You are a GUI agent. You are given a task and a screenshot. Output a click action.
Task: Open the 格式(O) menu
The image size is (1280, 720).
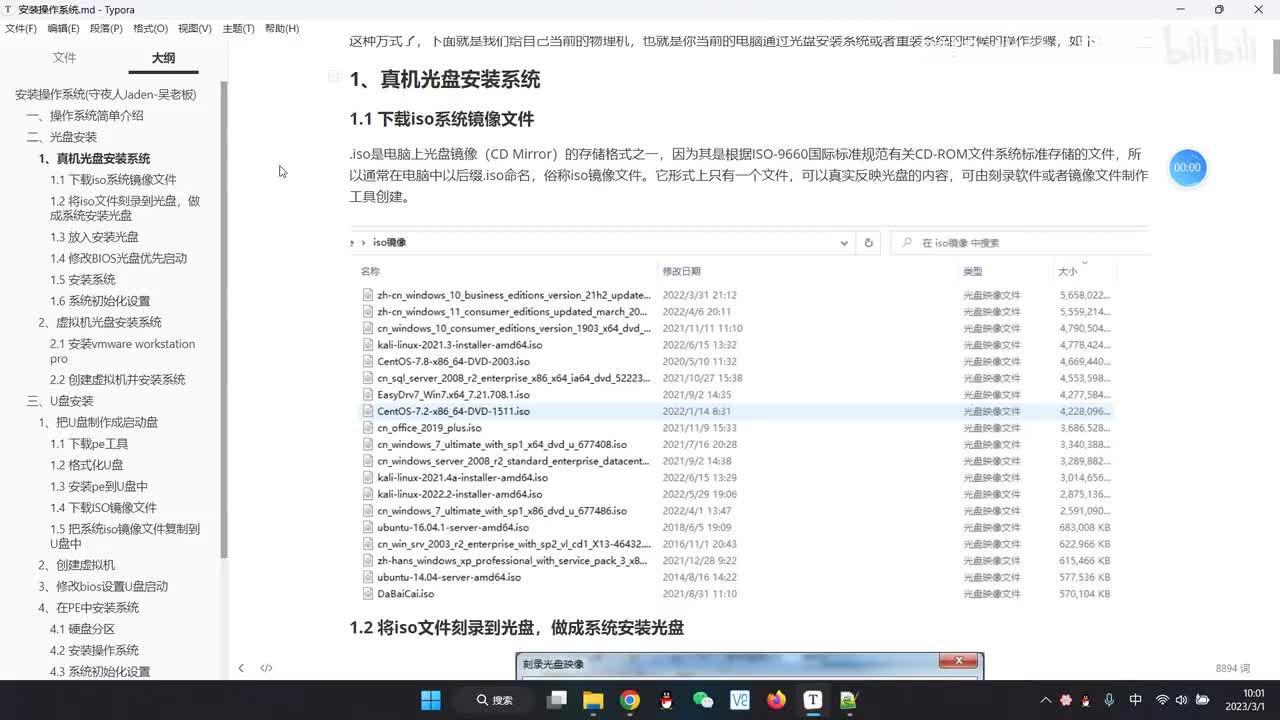pyautogui.click(x=151, y=28)
